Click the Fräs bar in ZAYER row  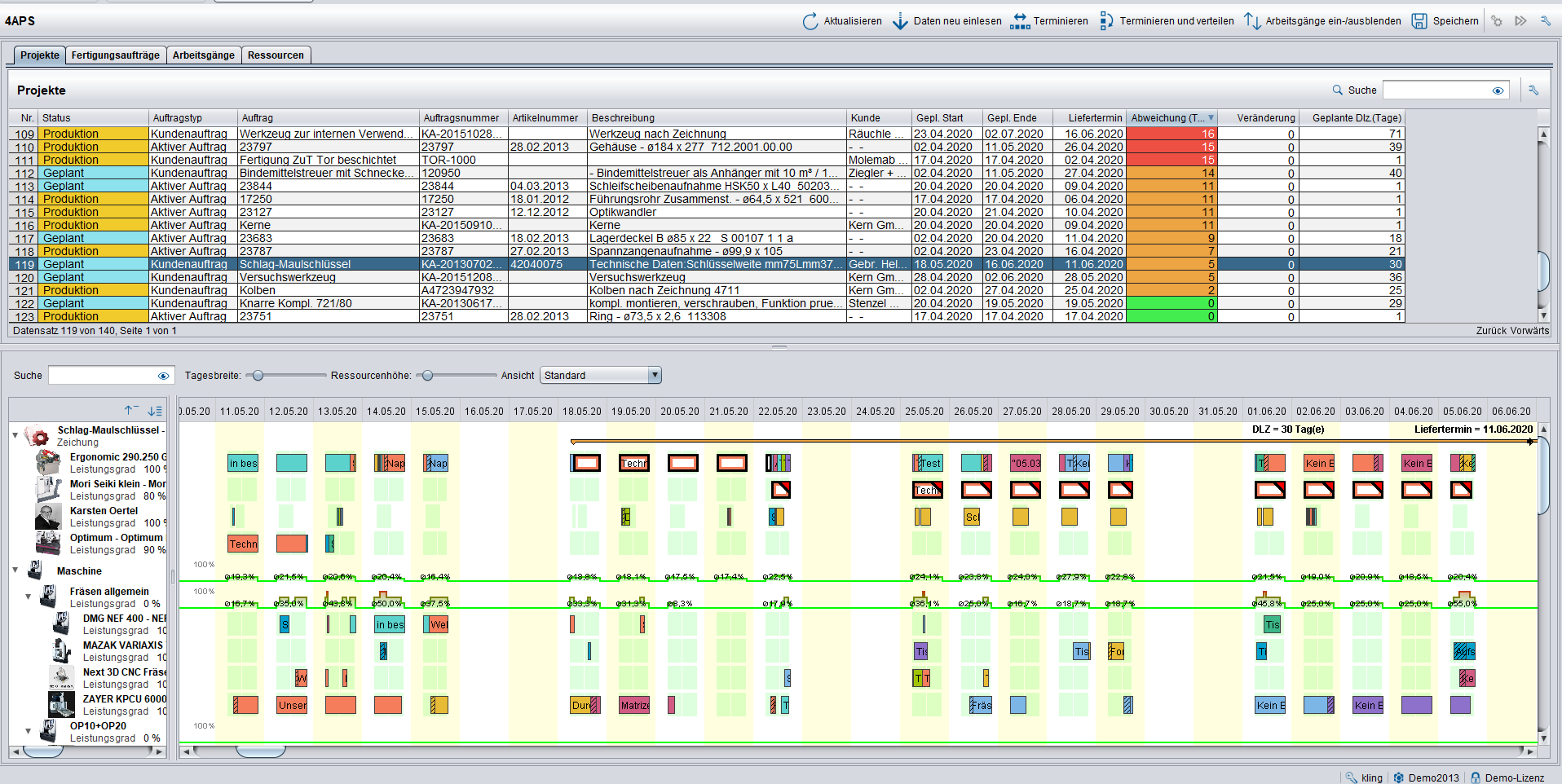981,705
